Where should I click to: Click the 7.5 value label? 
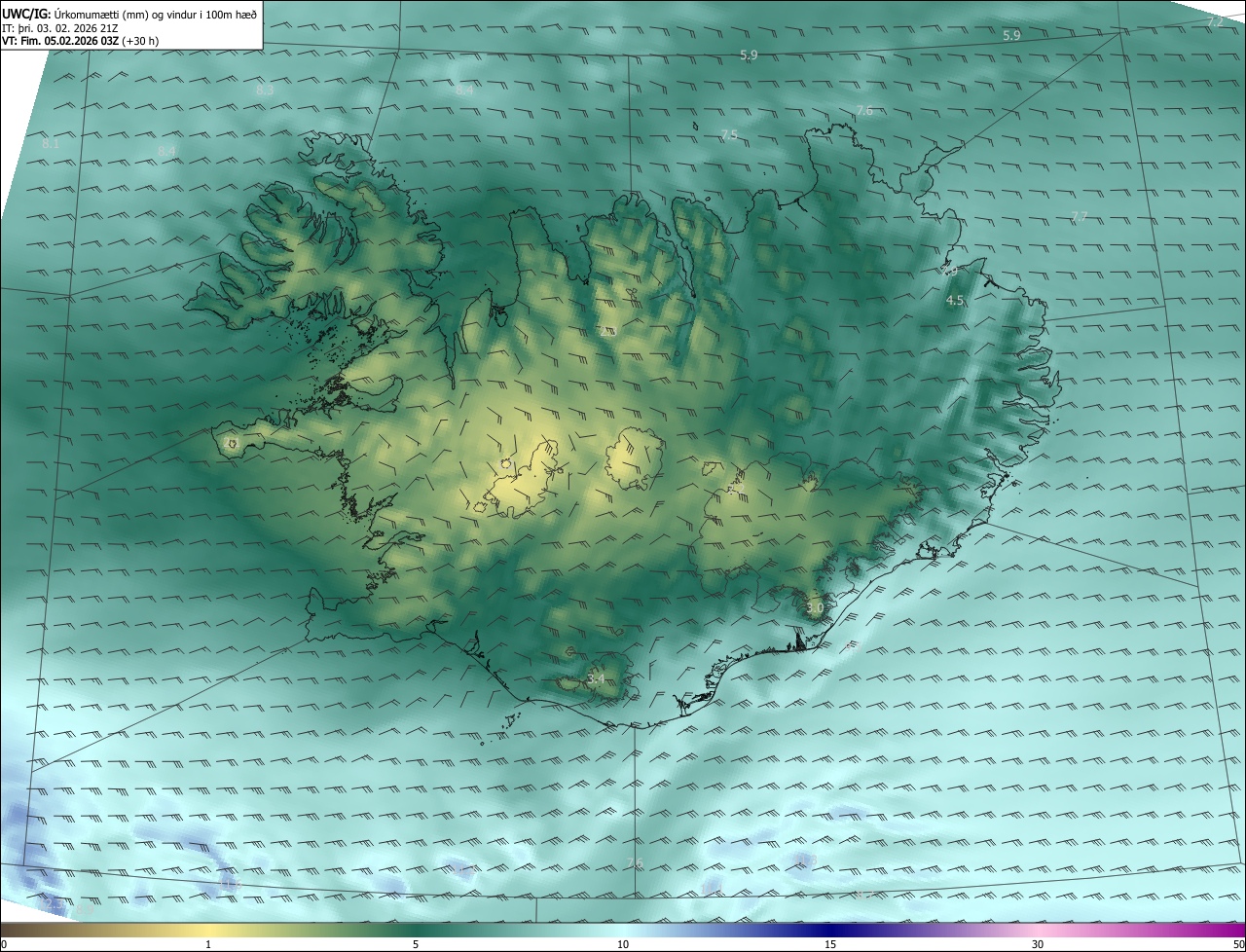point(729,134)
